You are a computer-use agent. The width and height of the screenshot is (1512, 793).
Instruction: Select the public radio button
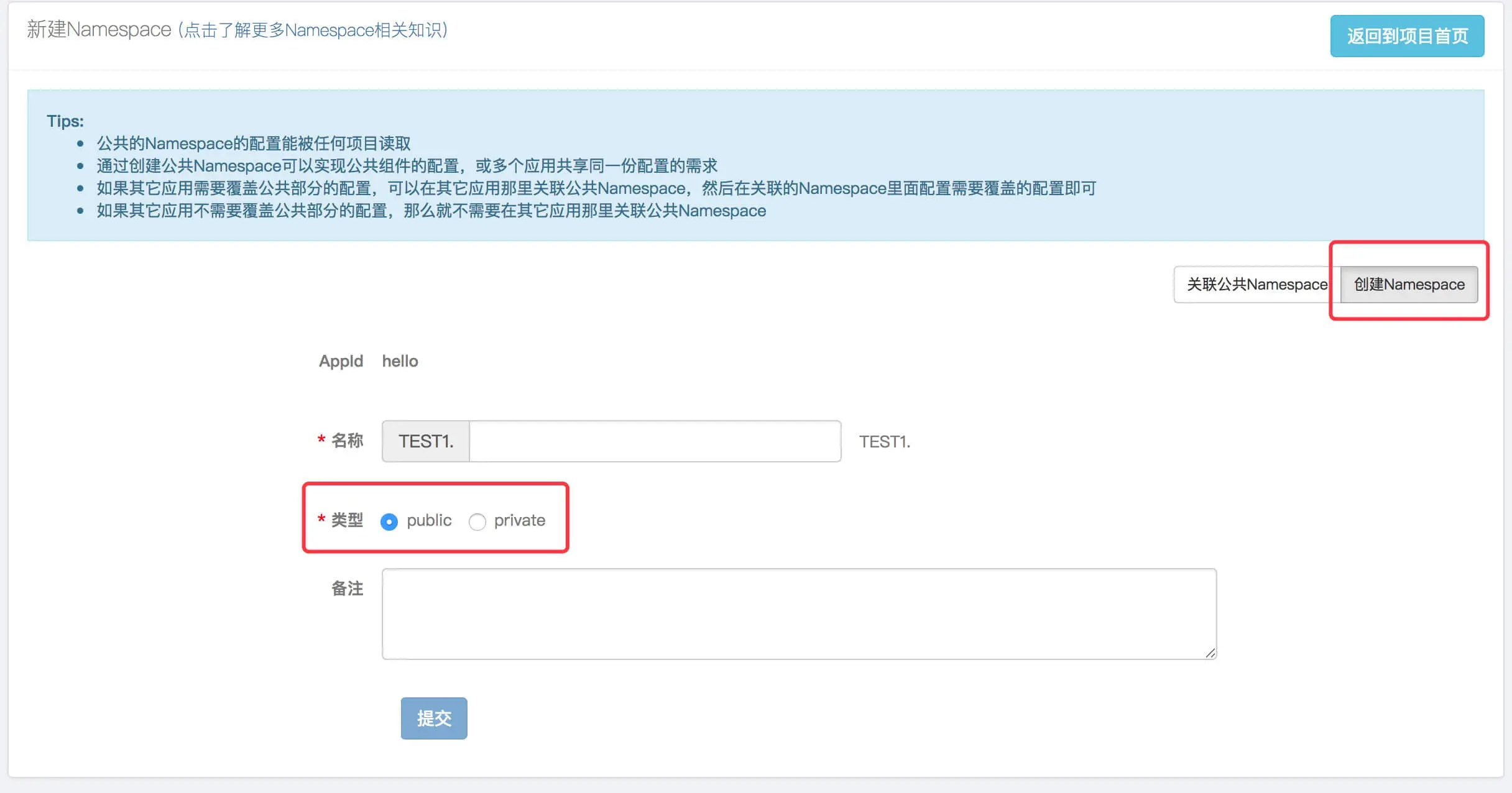coord(389,521)
